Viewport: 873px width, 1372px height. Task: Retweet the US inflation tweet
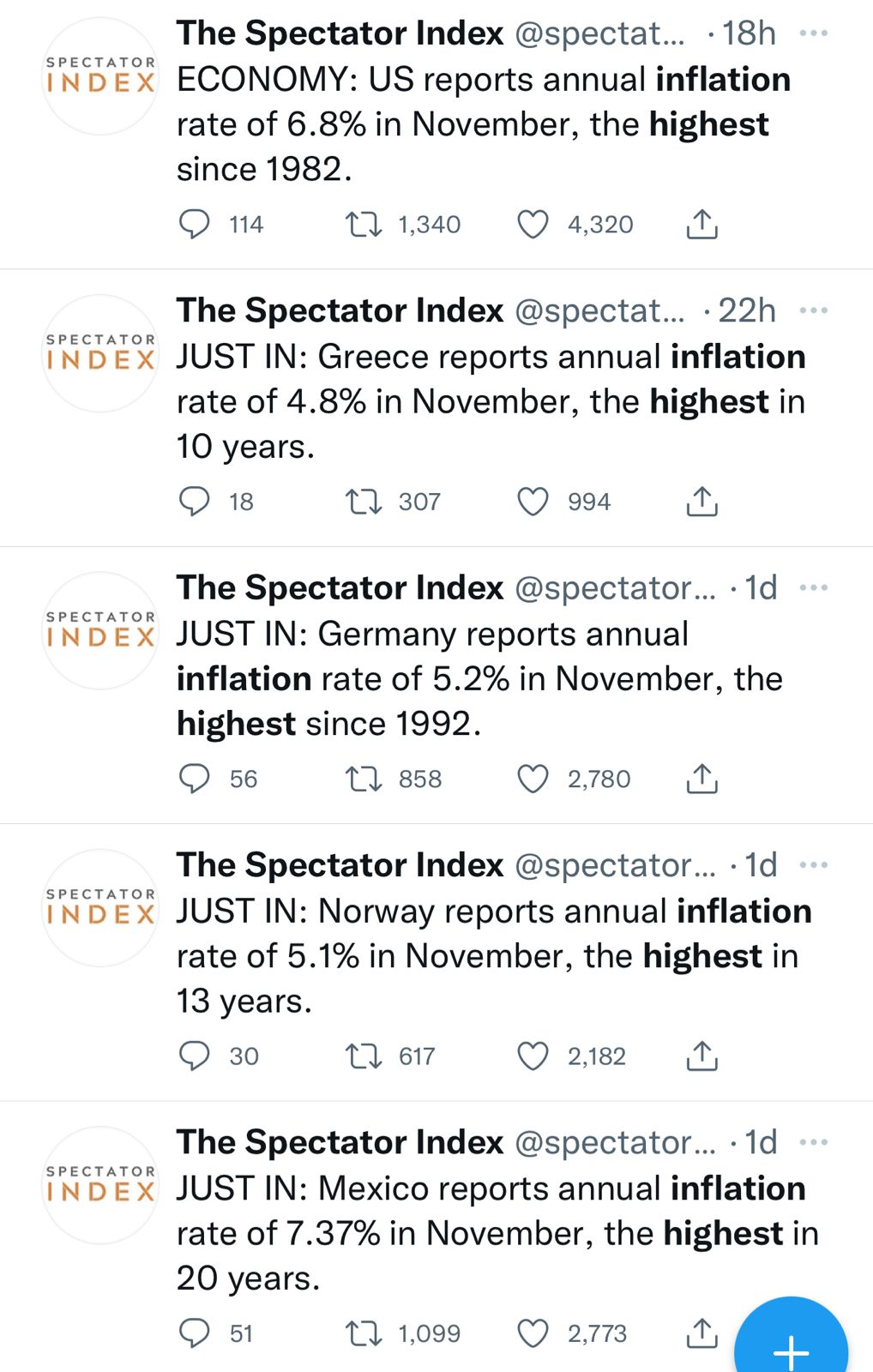pos(363,225)
